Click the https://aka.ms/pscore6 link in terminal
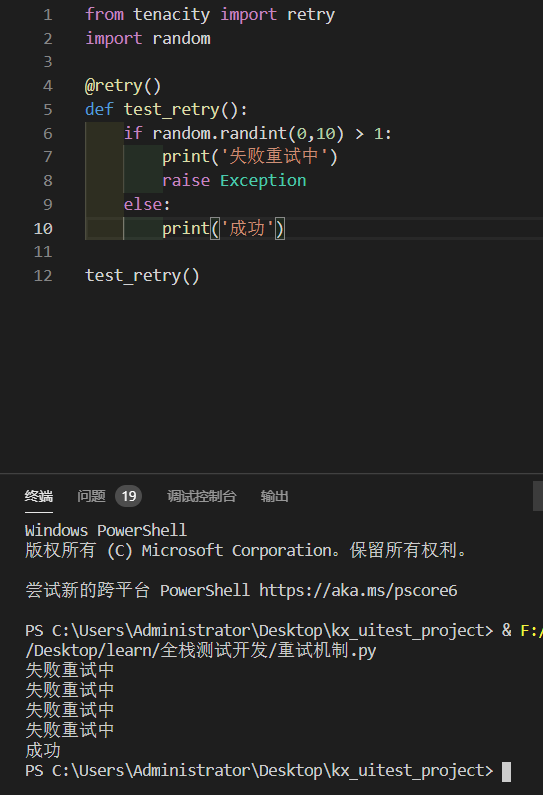Screen dimensions: 543x795 tap(358, 590)
